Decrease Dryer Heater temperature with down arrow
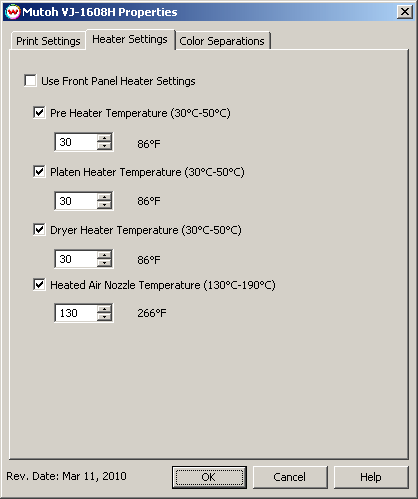Viewport: 418px width, 499px height. [x=105, y=263]
